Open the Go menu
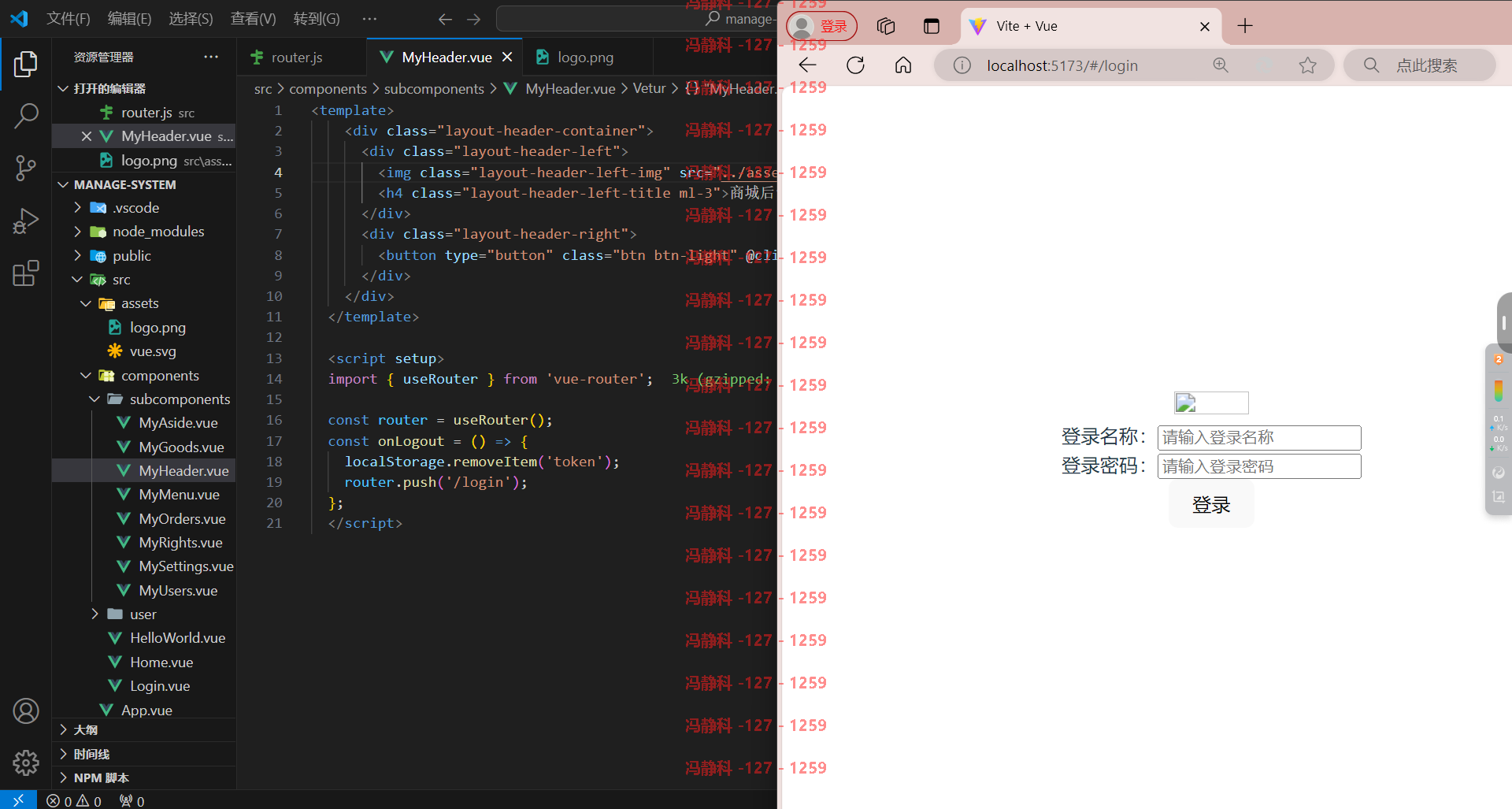This screenshot has width=1512, height=809. click(x=317, y=19)
